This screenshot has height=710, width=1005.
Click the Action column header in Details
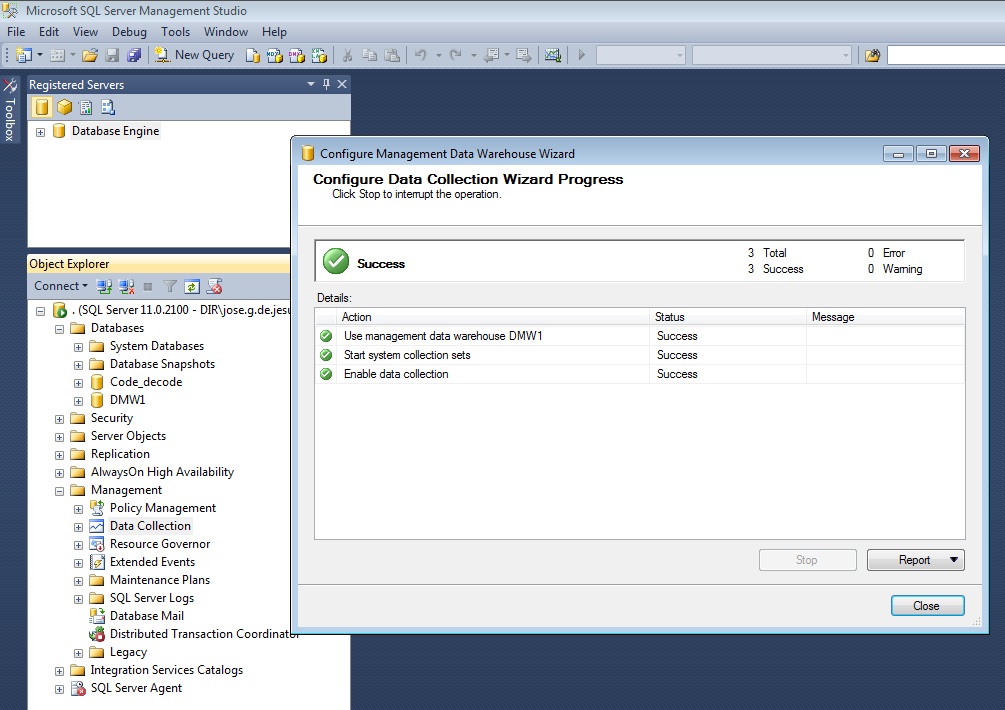[492, 317]
